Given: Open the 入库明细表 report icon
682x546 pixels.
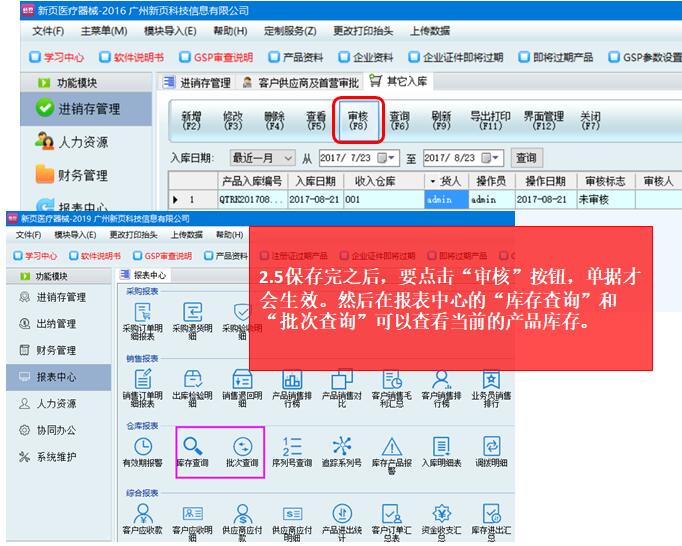Looking at the screenshot, I should point(441,448).
